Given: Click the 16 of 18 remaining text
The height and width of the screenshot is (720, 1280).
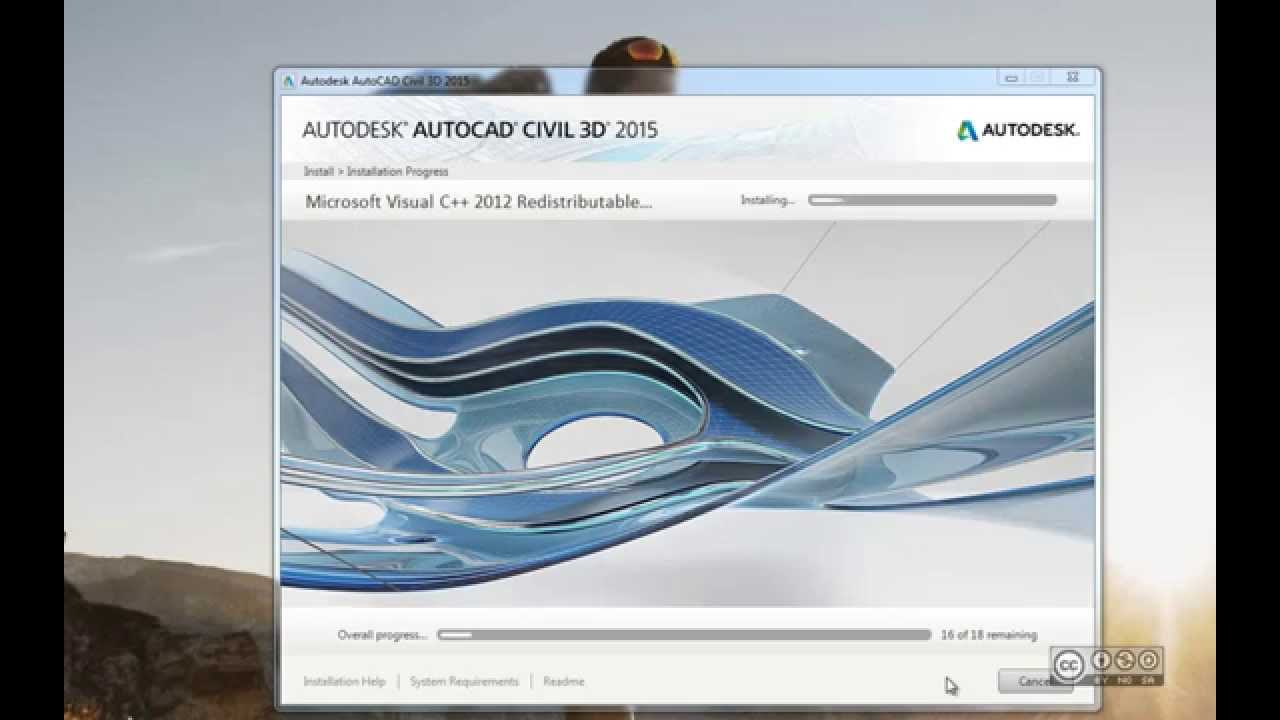Looking at the screenshot, I should (989, 634).
